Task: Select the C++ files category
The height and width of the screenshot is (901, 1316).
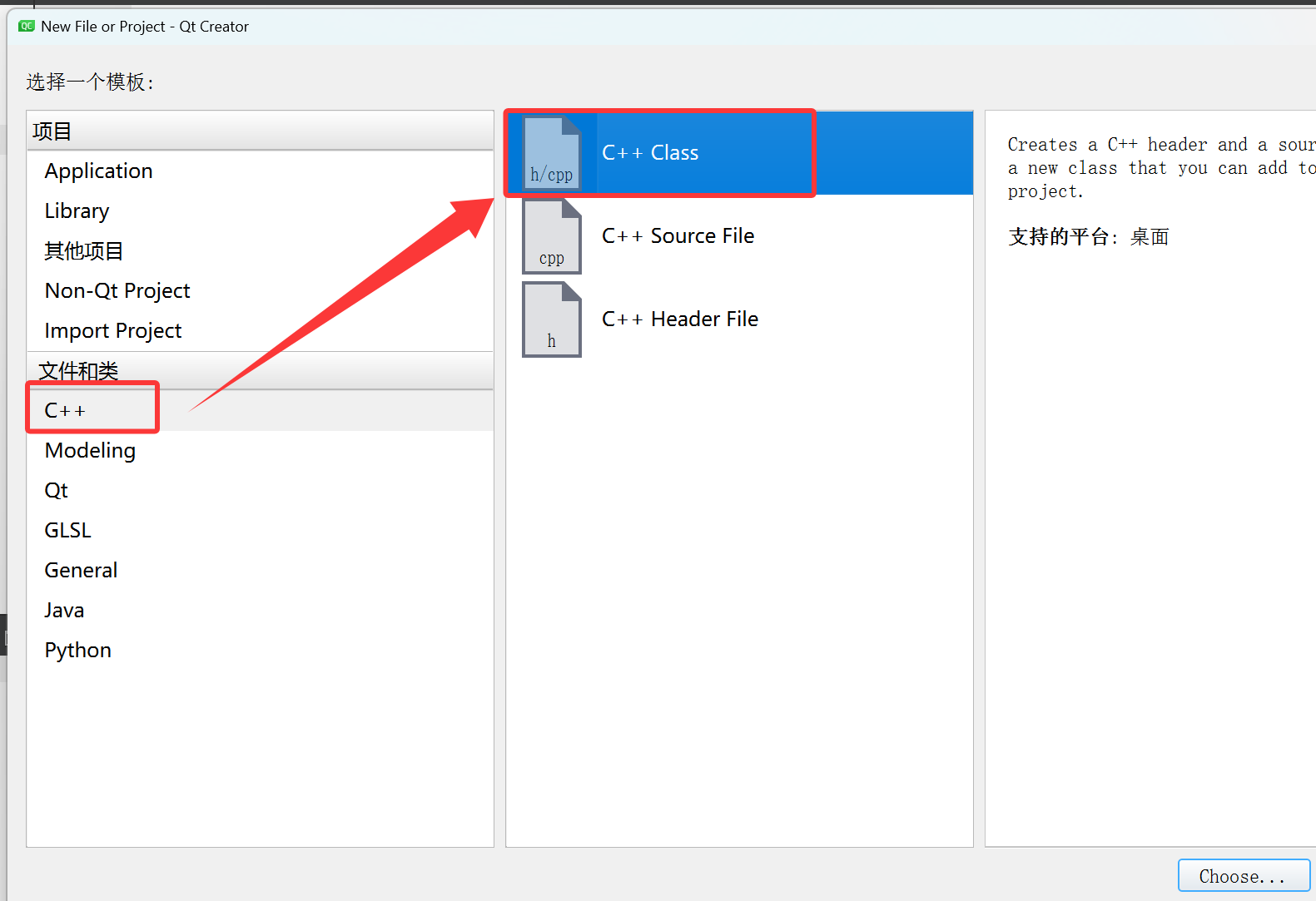Action: point(261,411)
